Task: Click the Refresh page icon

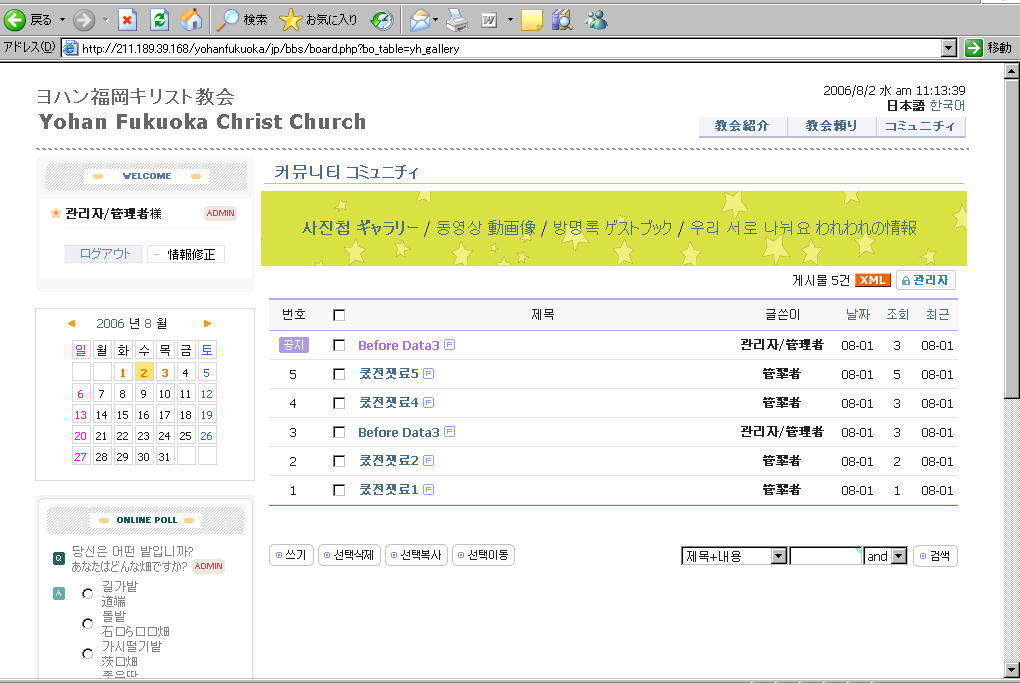Action: tap(159, 19)
